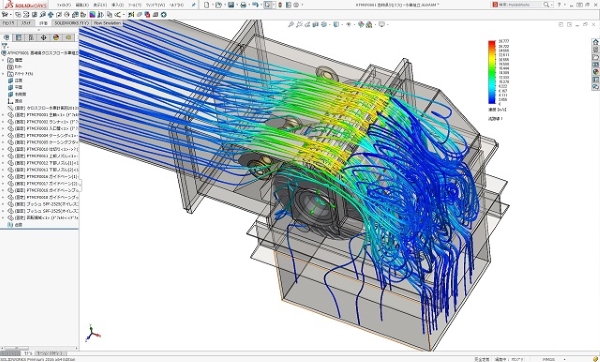Switch to the Flow Simulation tab
This screenshot has width=600, height=362.
point(107,23)
